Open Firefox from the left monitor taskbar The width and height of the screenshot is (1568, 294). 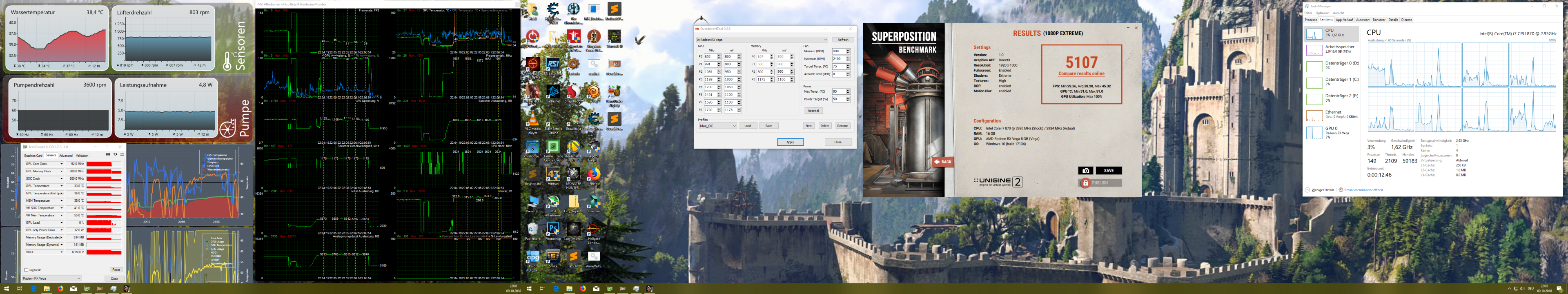pos(60,289)
